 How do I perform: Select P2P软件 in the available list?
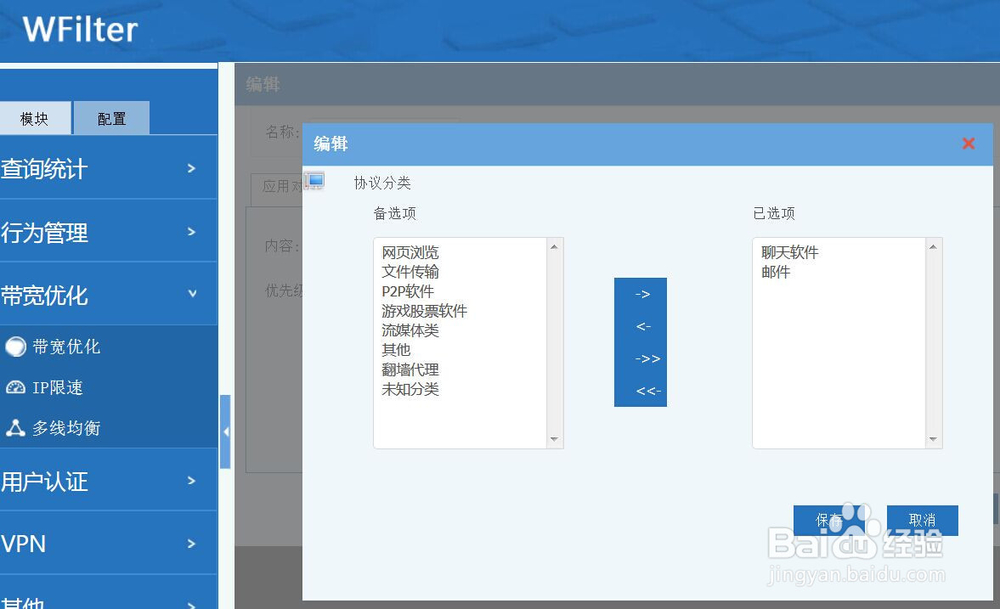pyautogui.click(x=408, y=291)
